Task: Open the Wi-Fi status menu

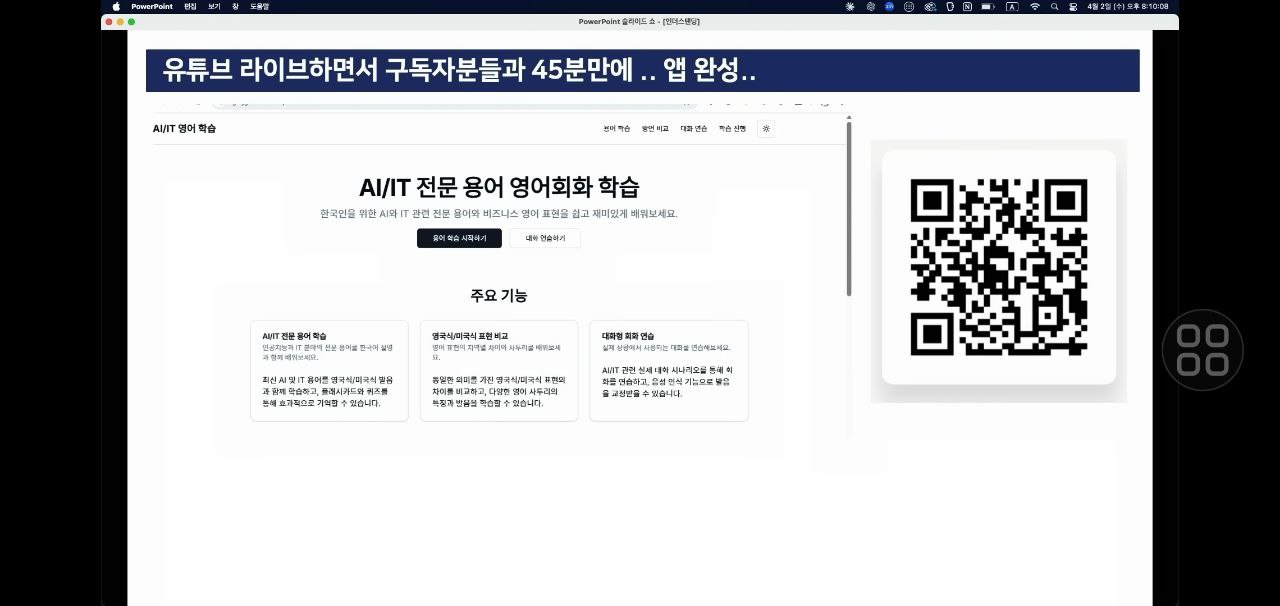Action: pyautogui.click(x=1035, y=6)
